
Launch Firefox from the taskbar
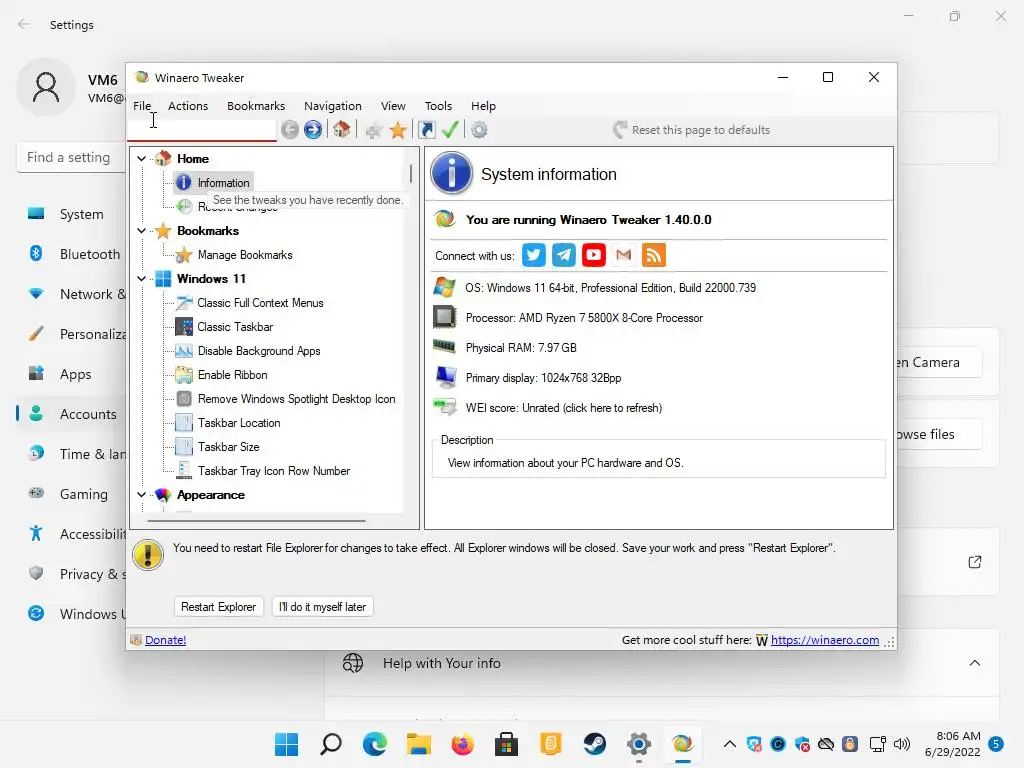click(462, 744)
